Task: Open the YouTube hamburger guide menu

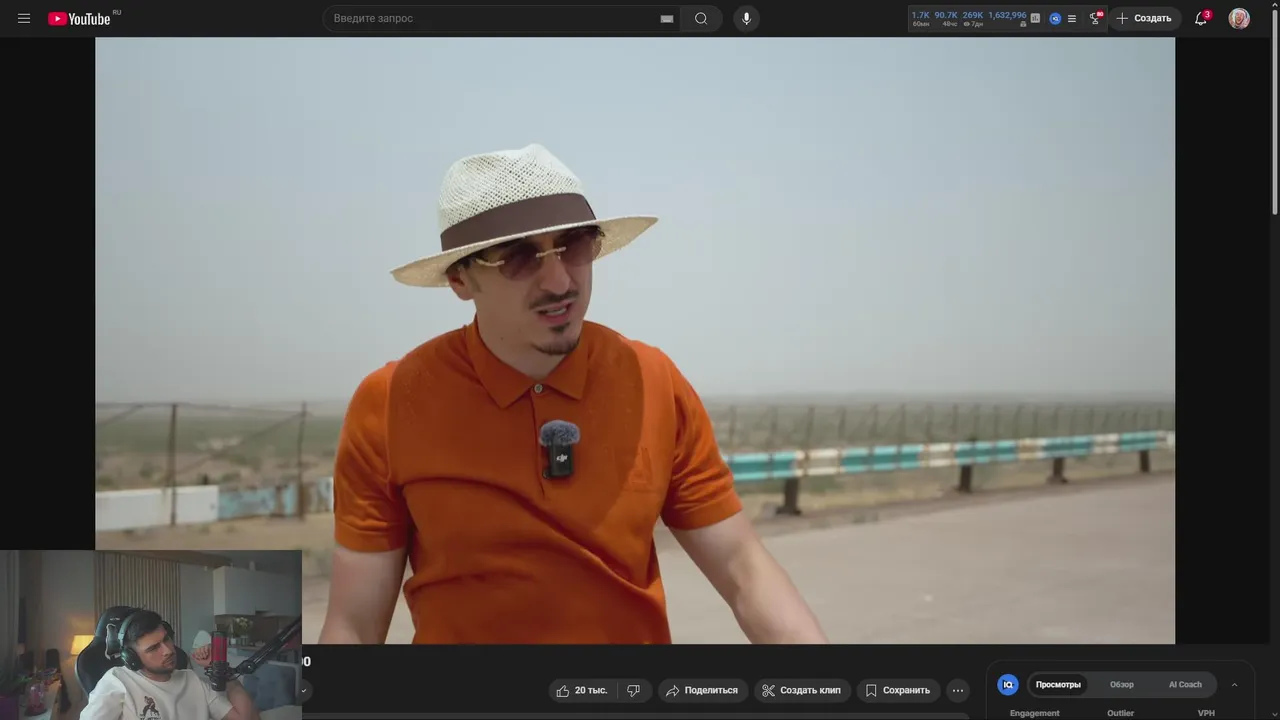Action: (24, 18)
